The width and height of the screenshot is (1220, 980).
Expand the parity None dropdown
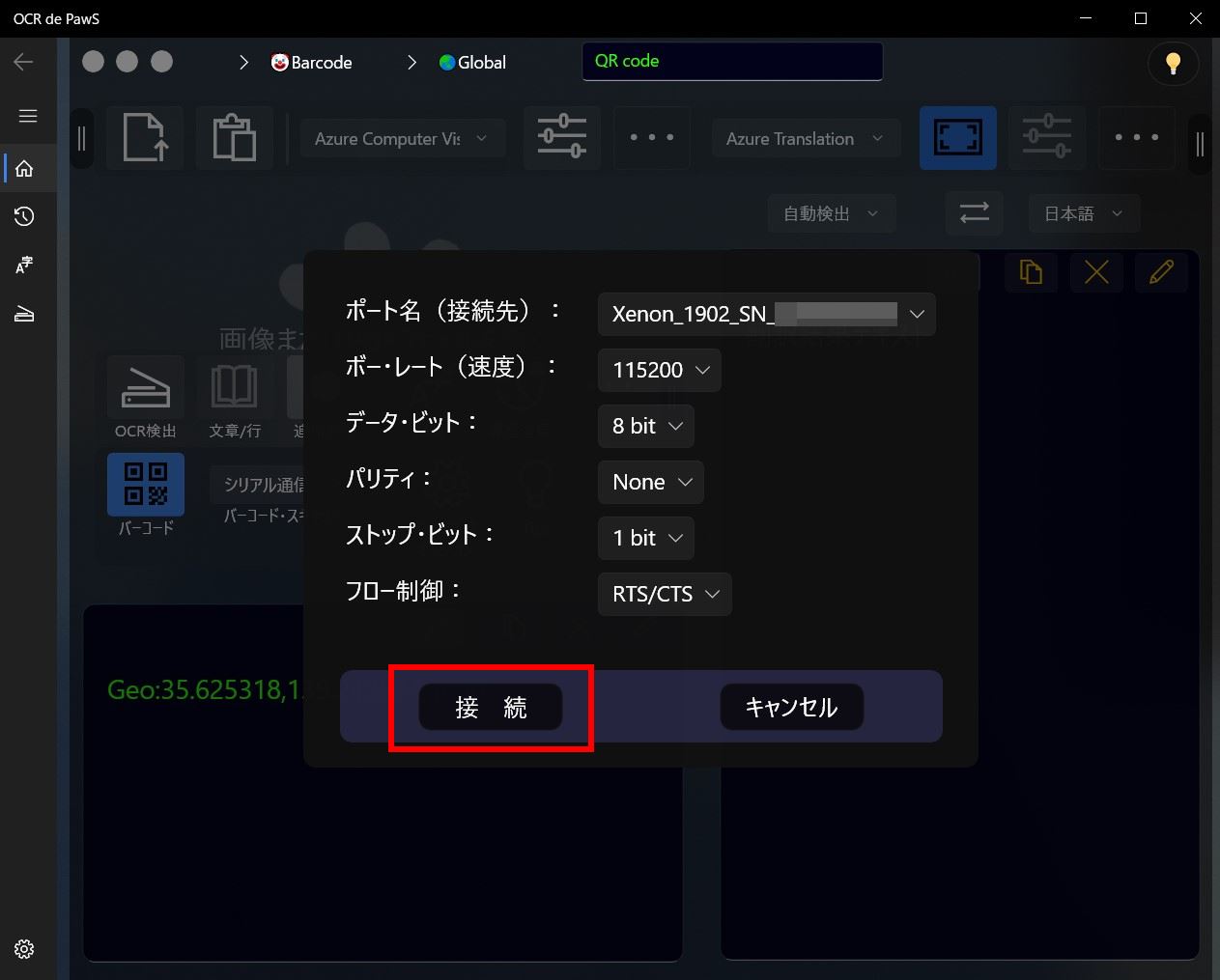650,482
